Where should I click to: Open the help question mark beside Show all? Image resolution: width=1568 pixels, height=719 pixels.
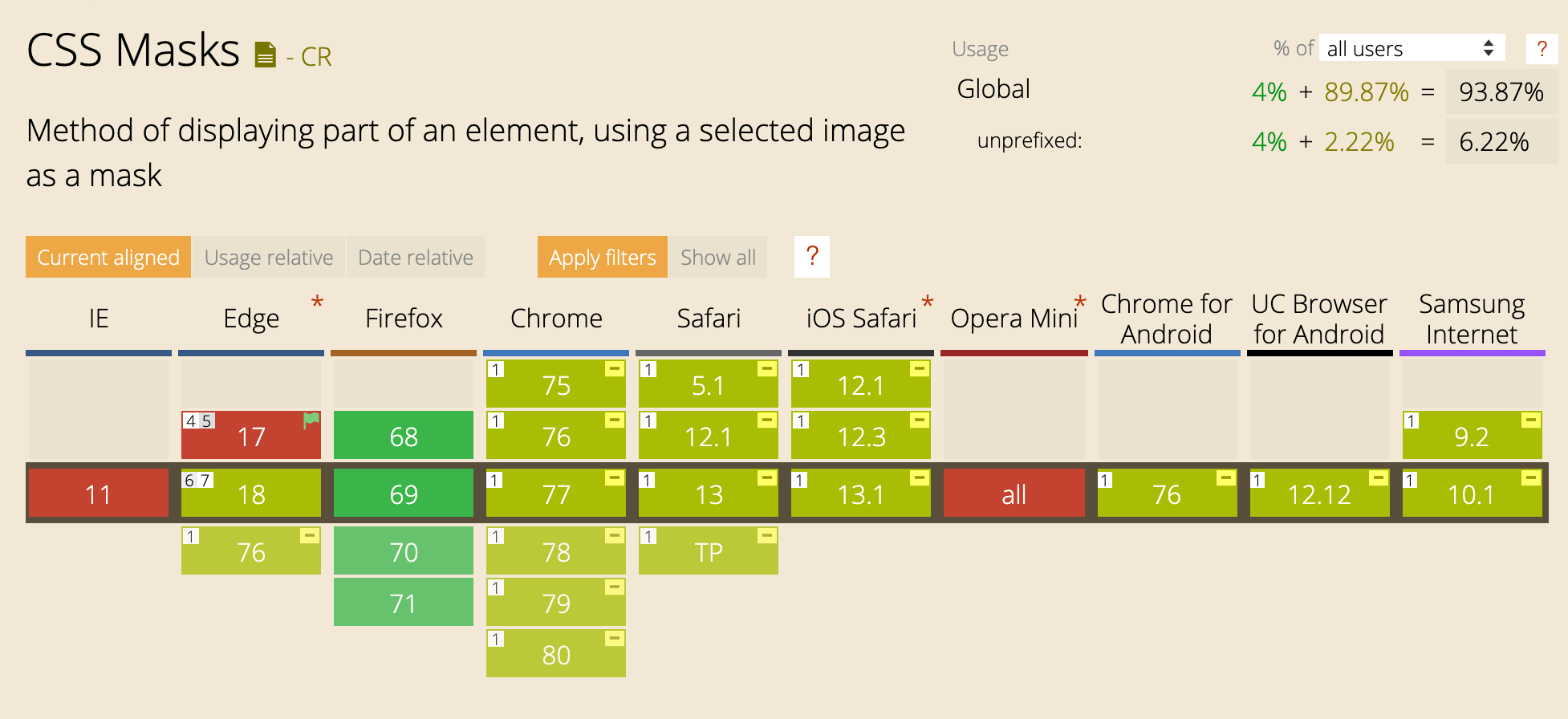pyautogui.click(x=812, y=257)
